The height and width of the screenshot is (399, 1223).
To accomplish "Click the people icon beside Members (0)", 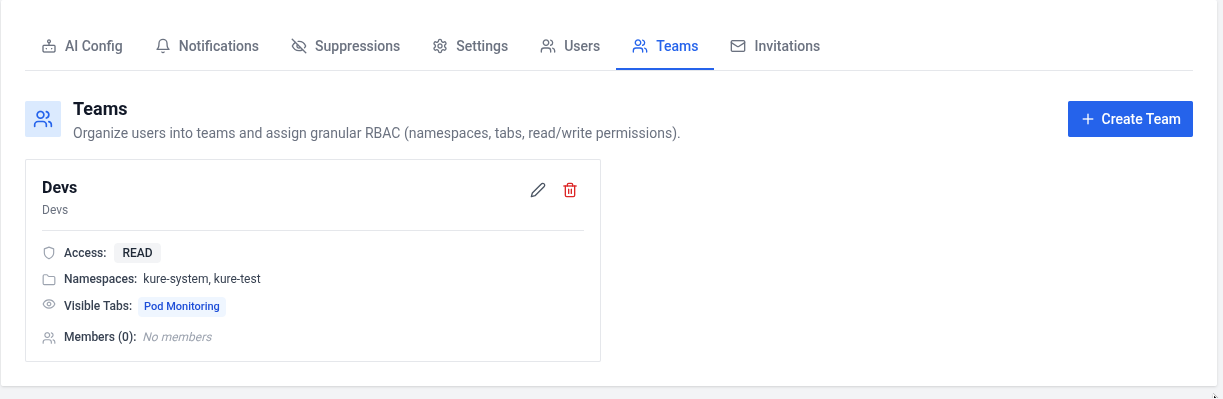I will [x=49, y=338].
